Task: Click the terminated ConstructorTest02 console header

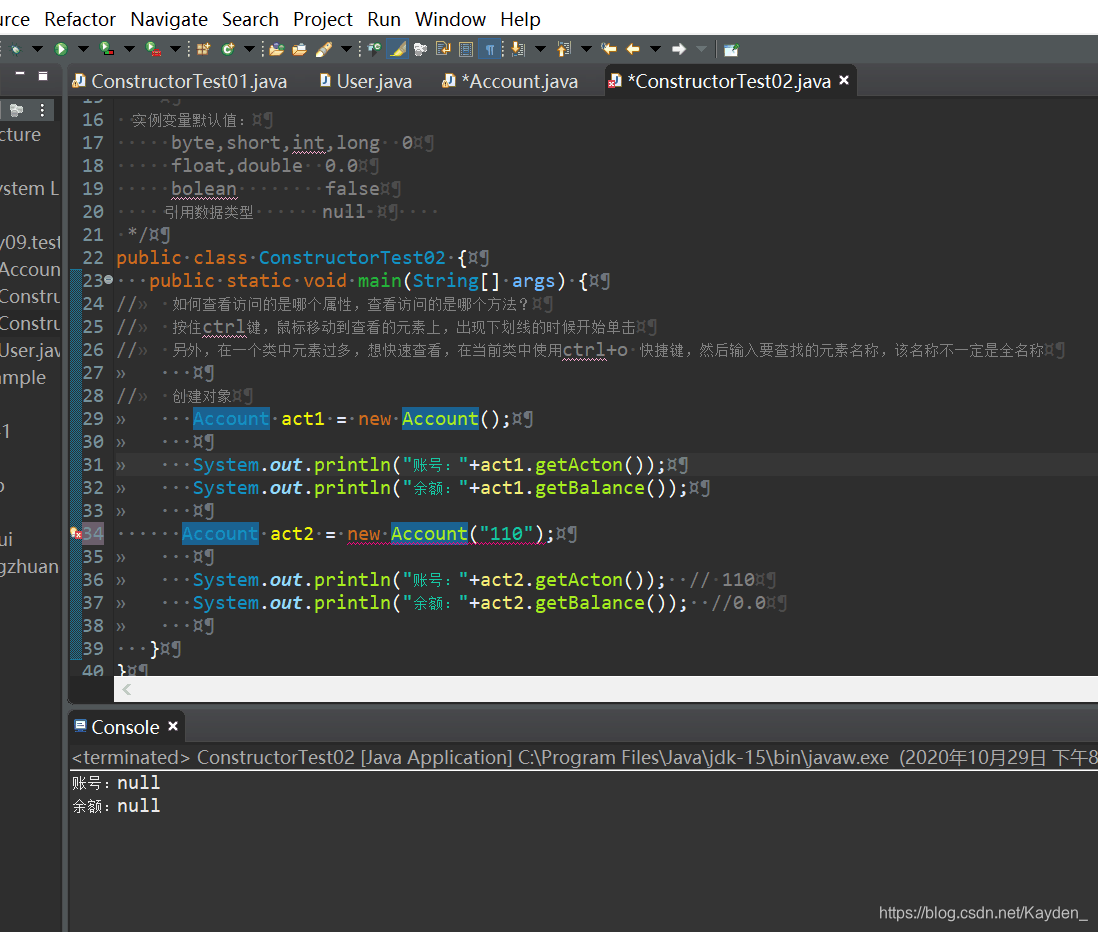Action: 583,757
